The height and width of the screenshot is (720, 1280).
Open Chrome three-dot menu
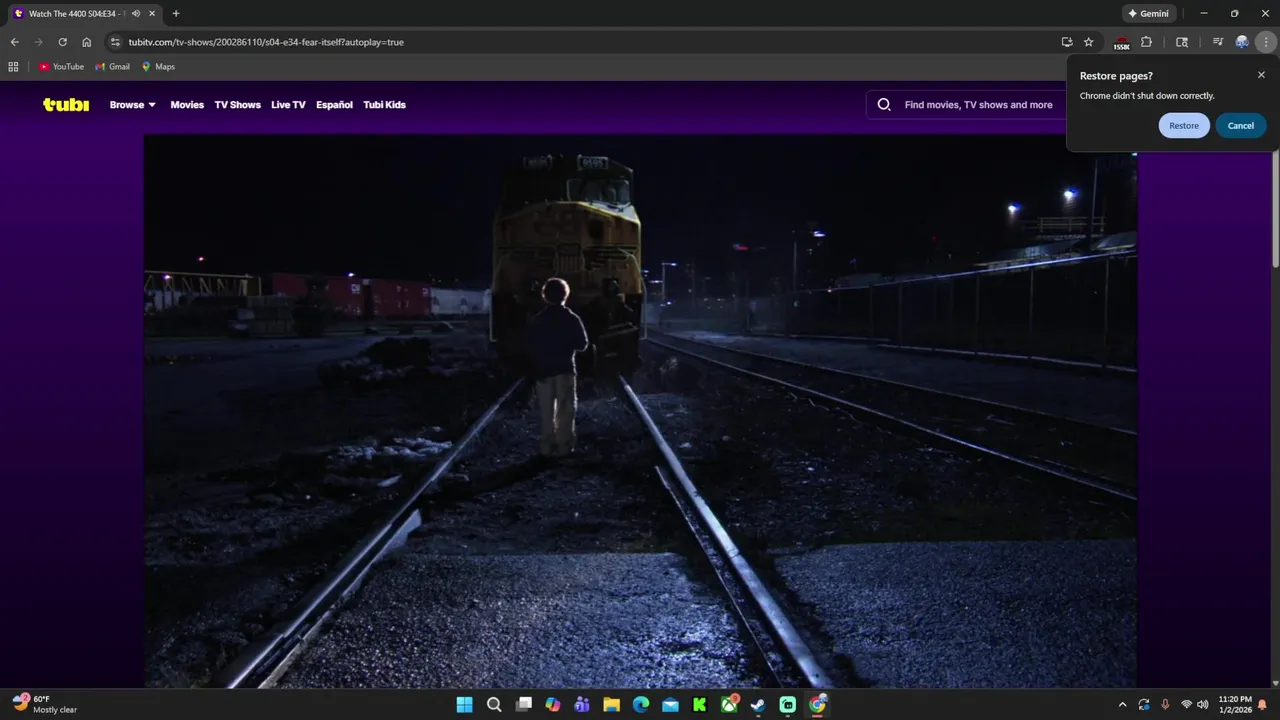click(x=1266, y=42)
